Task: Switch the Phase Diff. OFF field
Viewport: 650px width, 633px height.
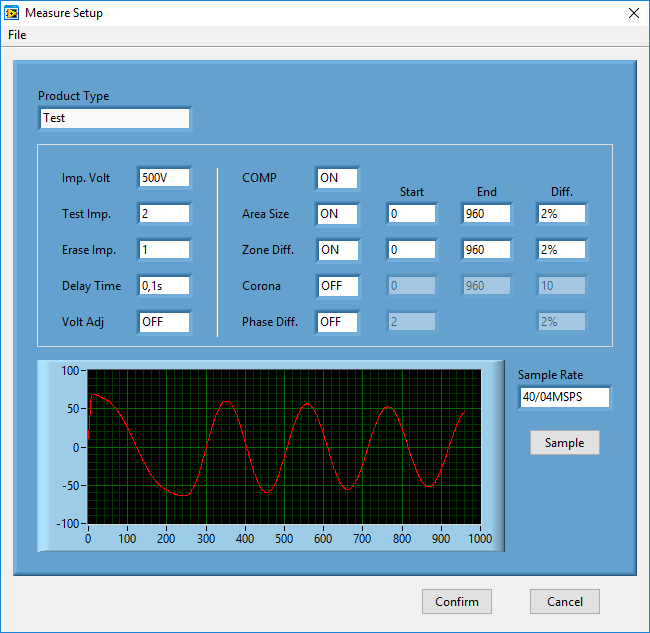Action: 337,322
